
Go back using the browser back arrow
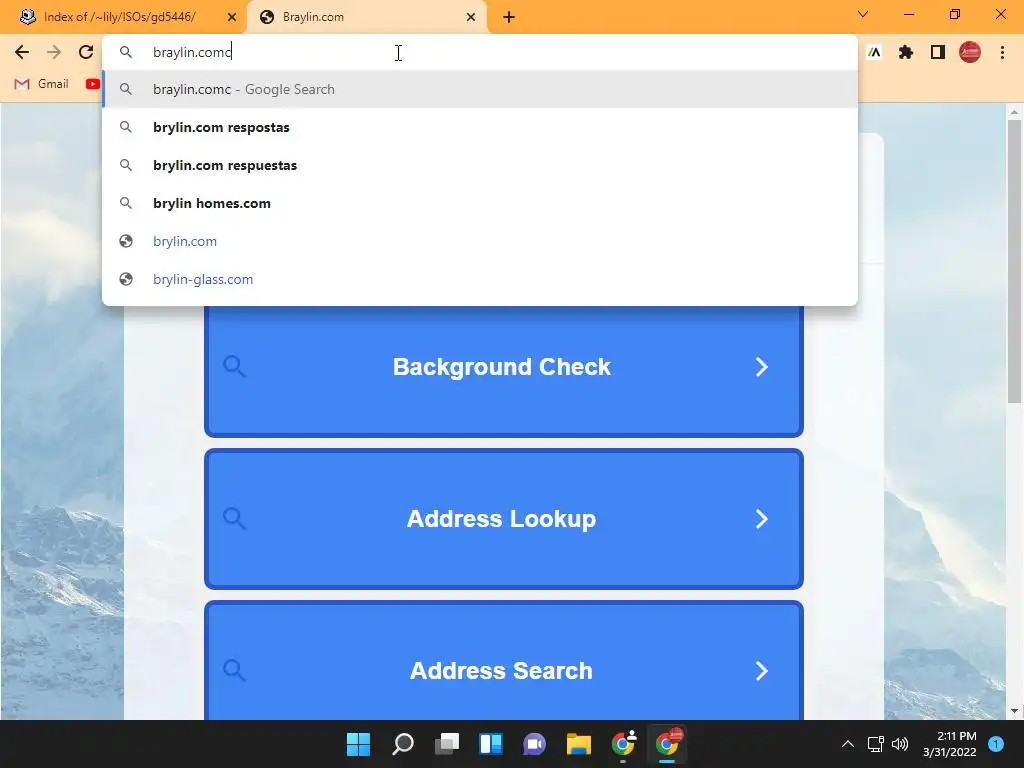click(x=22, y=52)
